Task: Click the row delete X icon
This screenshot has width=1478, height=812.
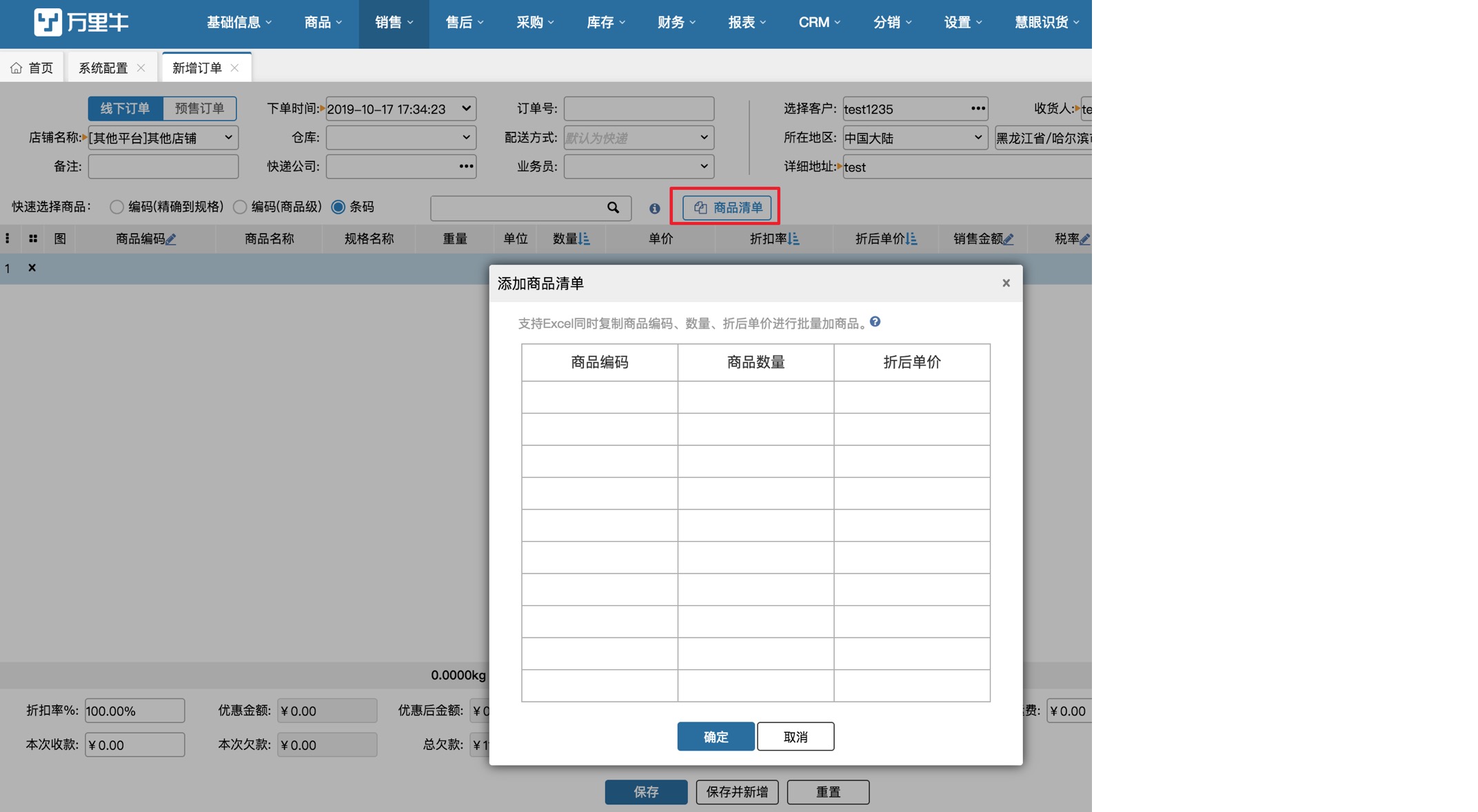Action: [32, 267]
